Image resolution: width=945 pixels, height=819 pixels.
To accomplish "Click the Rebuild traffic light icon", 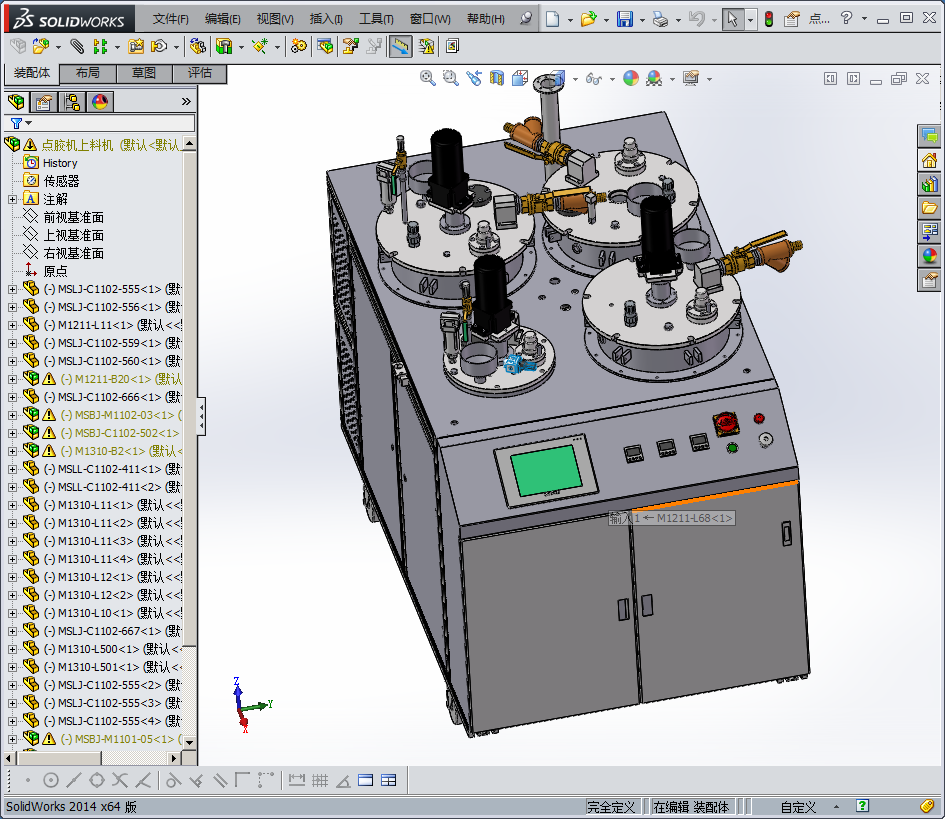I will 768,19.
